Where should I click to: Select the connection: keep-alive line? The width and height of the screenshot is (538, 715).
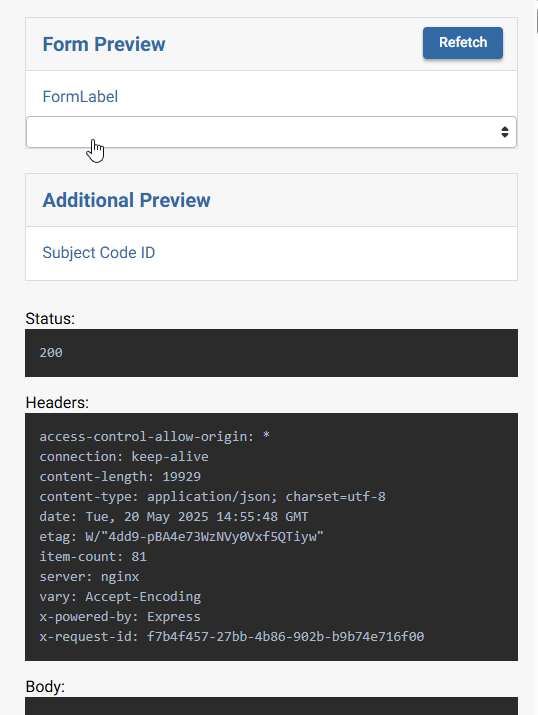point(124,456)
